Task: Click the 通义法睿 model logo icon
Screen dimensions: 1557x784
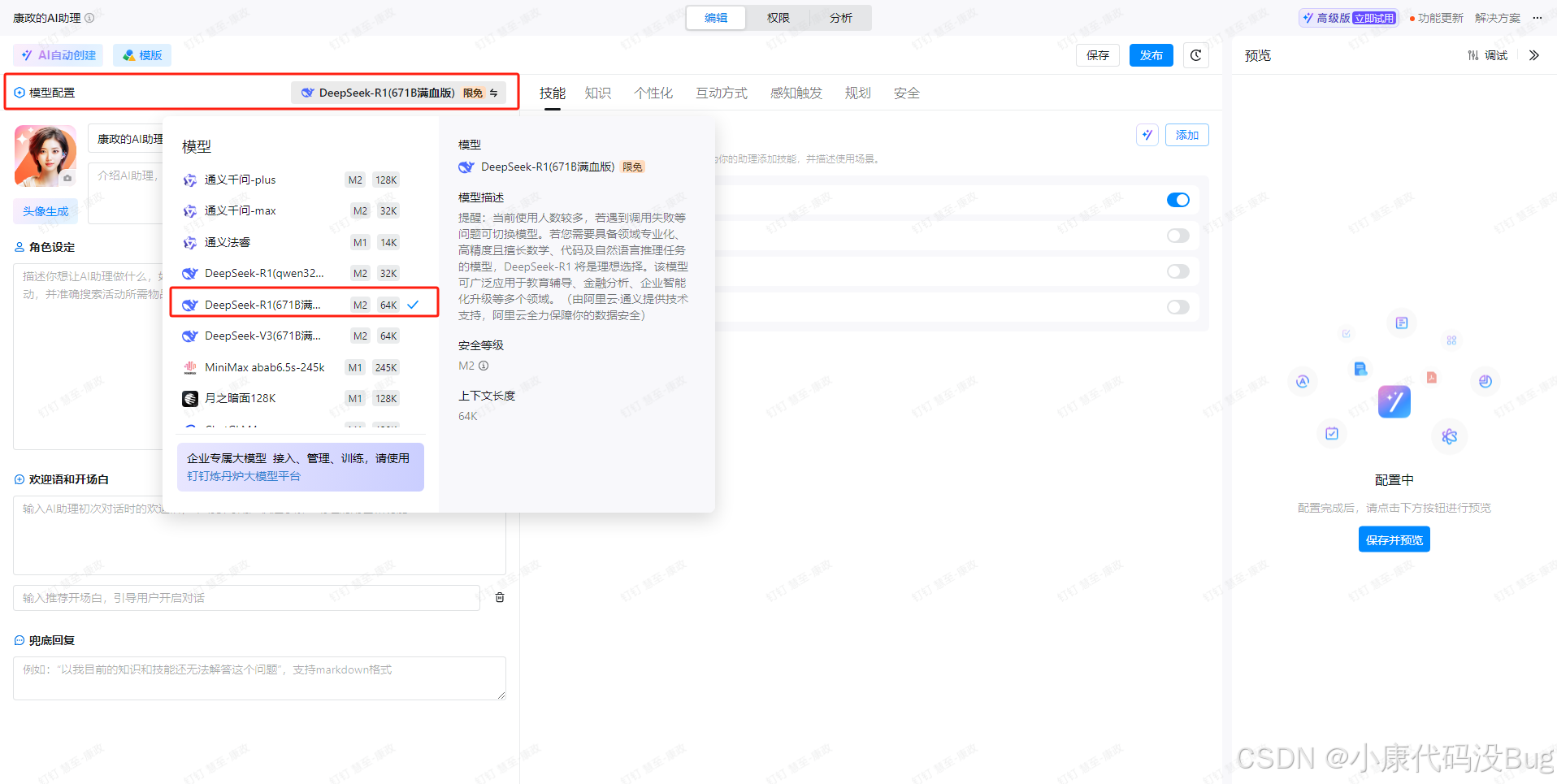Action: (x=190, y=242)
